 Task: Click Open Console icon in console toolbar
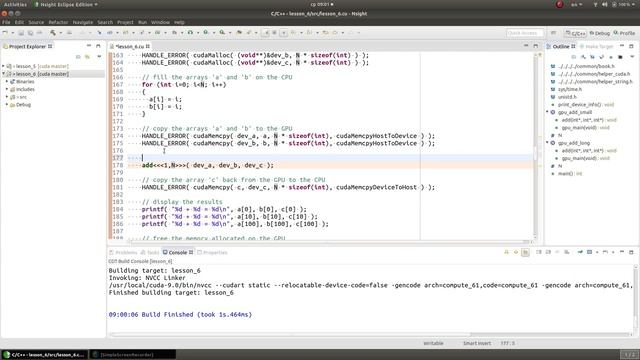tap(605, 253)
